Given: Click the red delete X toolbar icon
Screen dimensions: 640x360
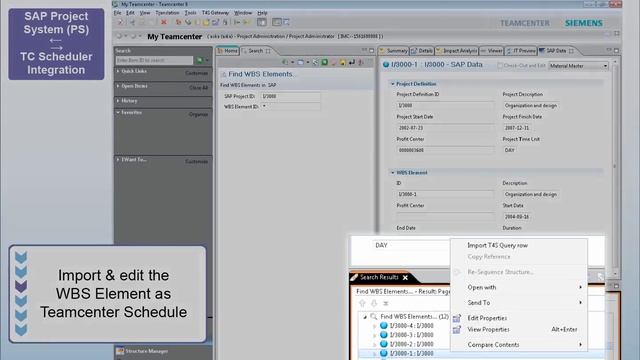Looking at the screenshot, I should coord(164,22).
